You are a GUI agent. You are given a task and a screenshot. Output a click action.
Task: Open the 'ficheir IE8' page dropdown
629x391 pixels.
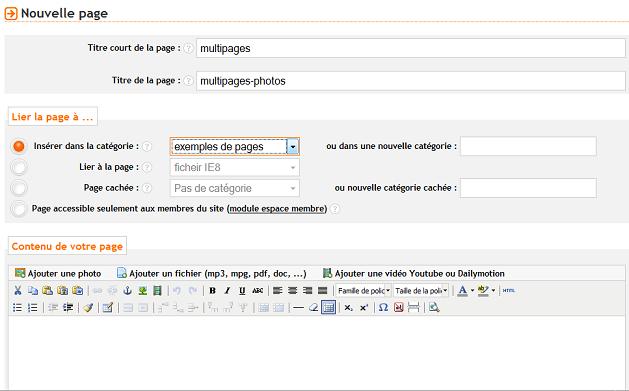pos(235,167)
